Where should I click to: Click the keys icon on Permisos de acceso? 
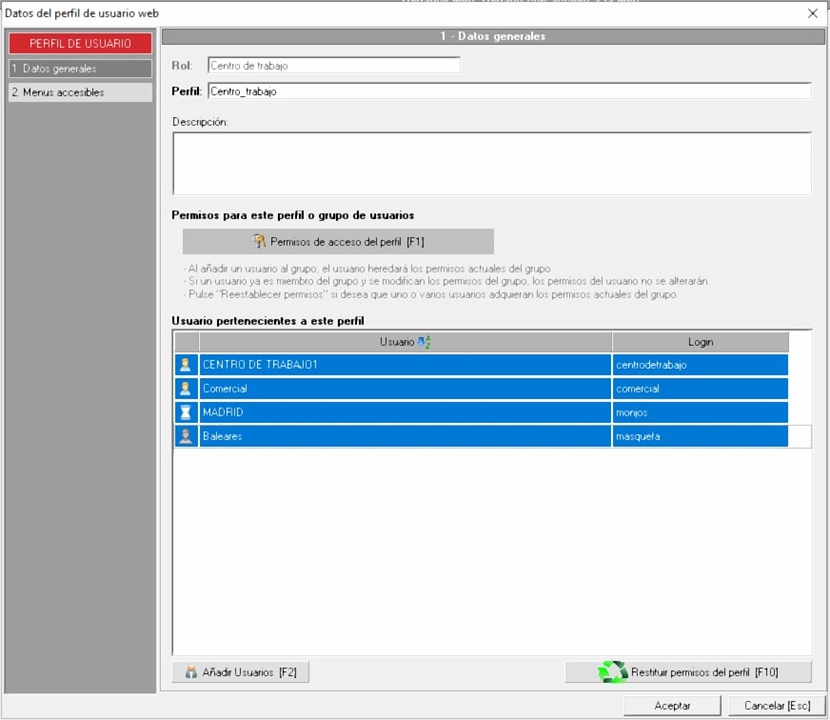tap(259, 241)
